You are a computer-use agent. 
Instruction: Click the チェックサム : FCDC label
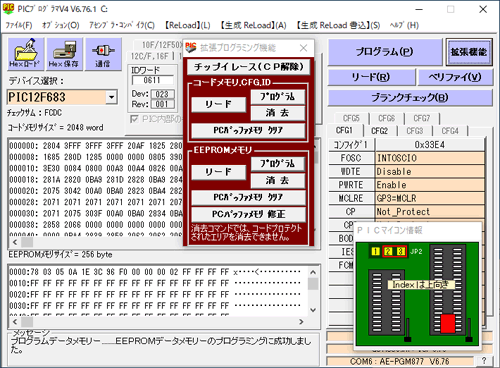pyautogui.click(x=35, y=113)
